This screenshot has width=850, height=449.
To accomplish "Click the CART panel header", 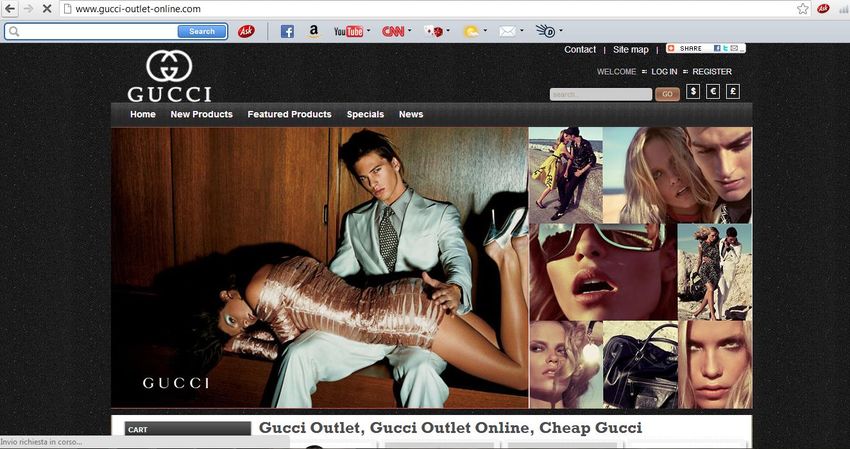I will click(188, 429).
